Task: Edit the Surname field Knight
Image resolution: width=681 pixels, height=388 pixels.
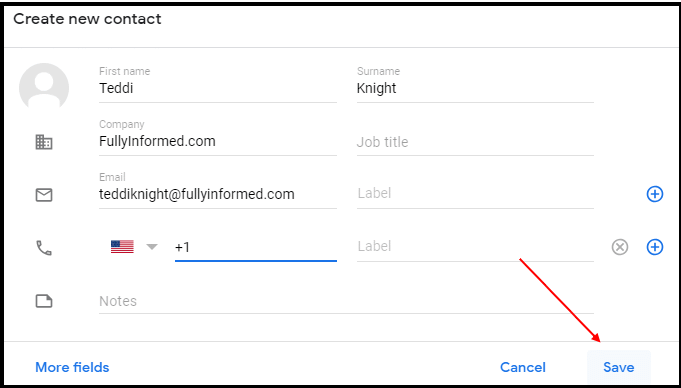Action: 475,88
